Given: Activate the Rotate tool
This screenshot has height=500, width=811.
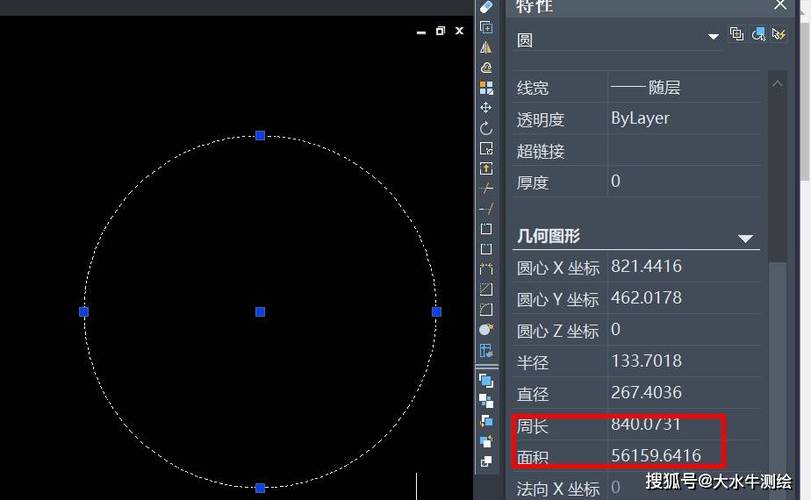Looking at the screenshot, I should tap(486, 128).
